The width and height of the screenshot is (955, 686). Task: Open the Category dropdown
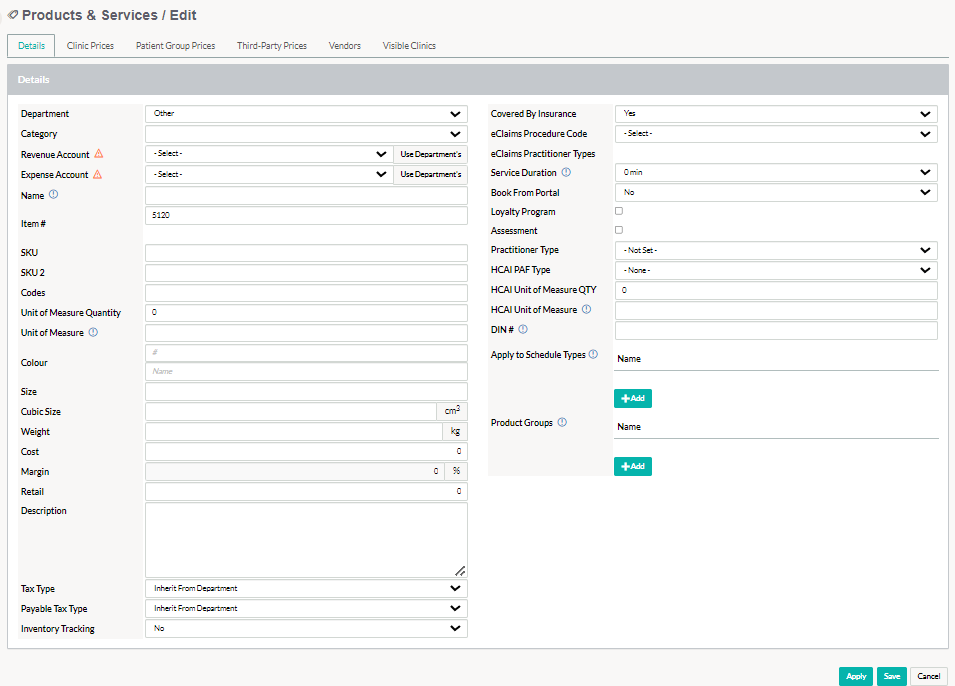[306, 134]
